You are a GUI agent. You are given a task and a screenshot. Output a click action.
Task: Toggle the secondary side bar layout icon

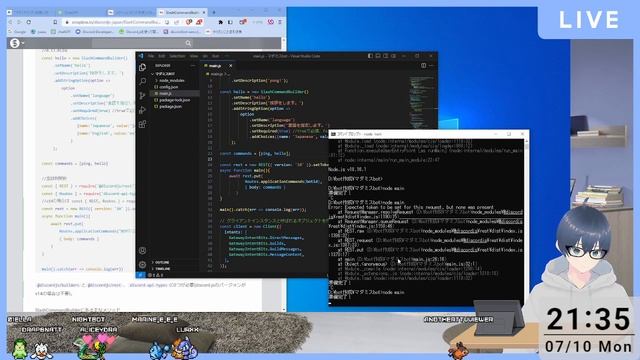pos(385,56)
